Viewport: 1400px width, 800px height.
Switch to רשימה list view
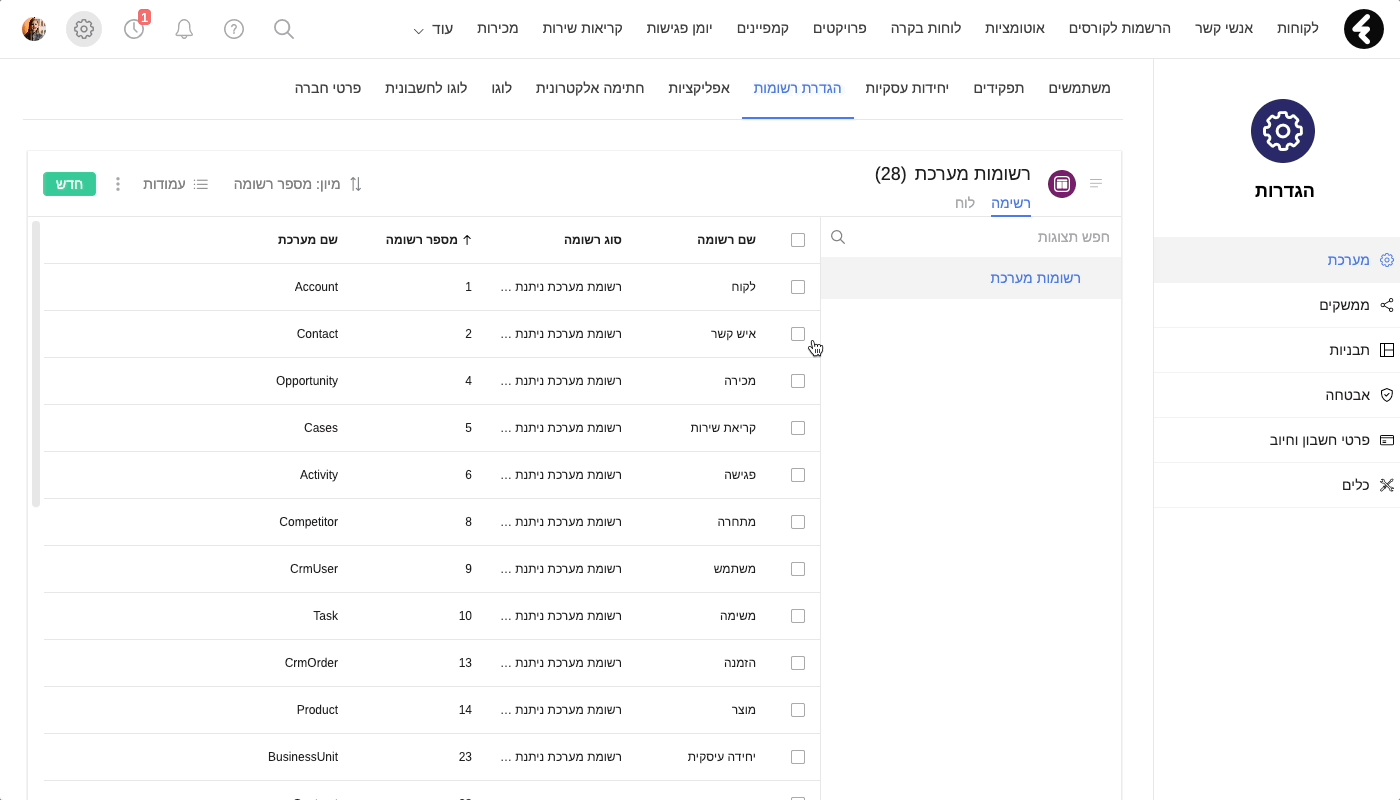click(1011, 204)
